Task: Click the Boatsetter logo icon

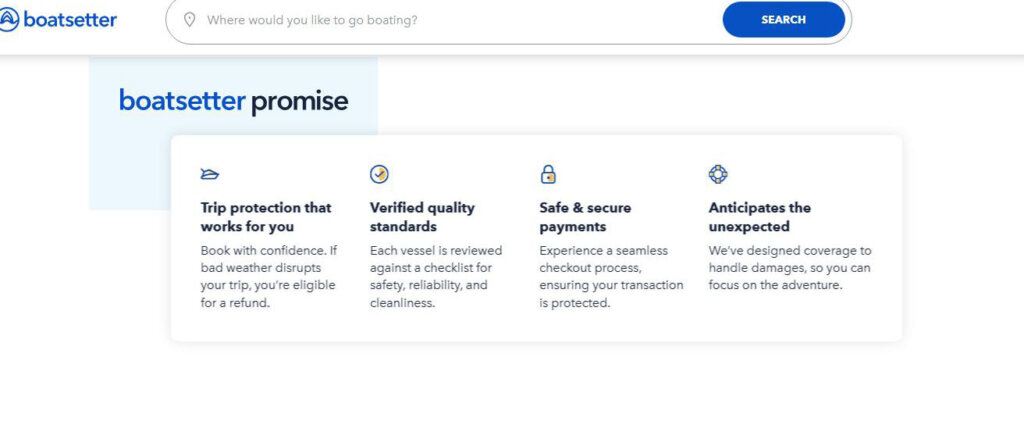Action: [x=8, y=19]
